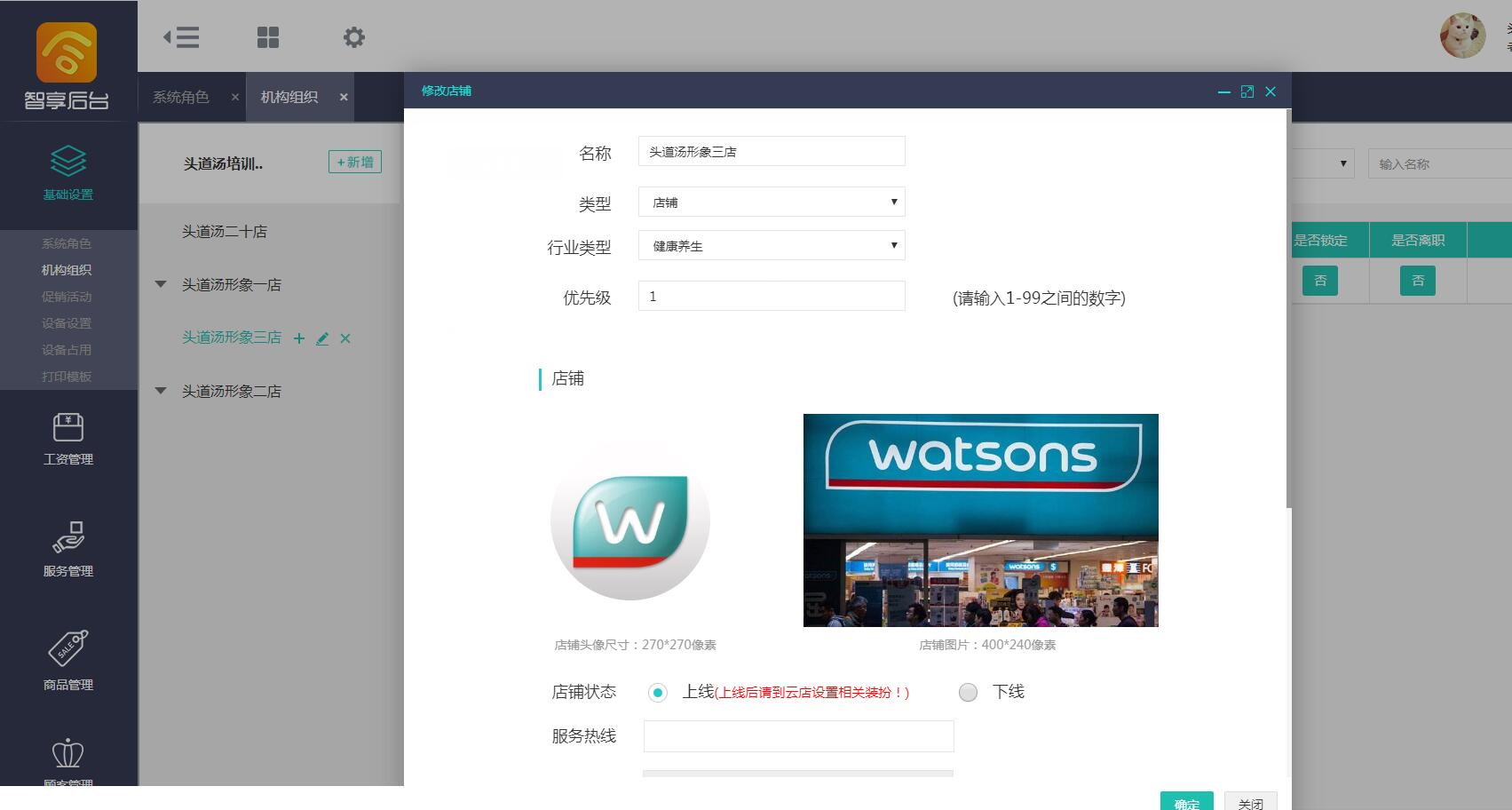This screenshot has width=1512, height=810.
Task: Open the four-square grid view icon
Action: tap(267, 37)
